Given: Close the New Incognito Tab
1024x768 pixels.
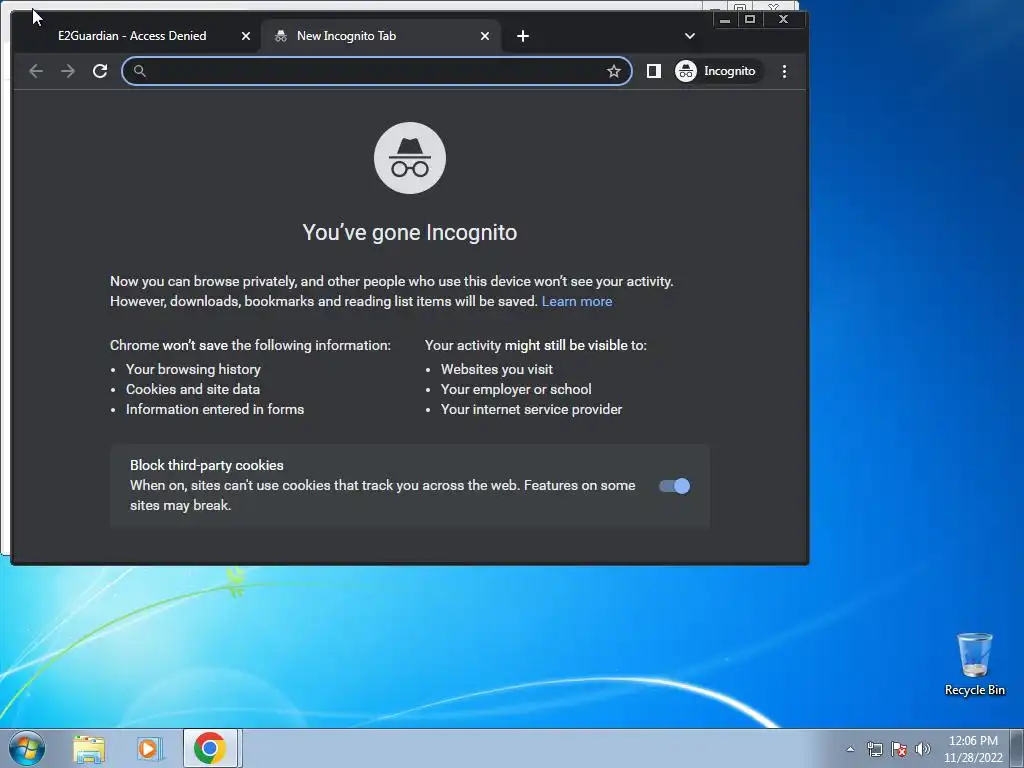Looking at the screenshot, I should coord(485,36).
